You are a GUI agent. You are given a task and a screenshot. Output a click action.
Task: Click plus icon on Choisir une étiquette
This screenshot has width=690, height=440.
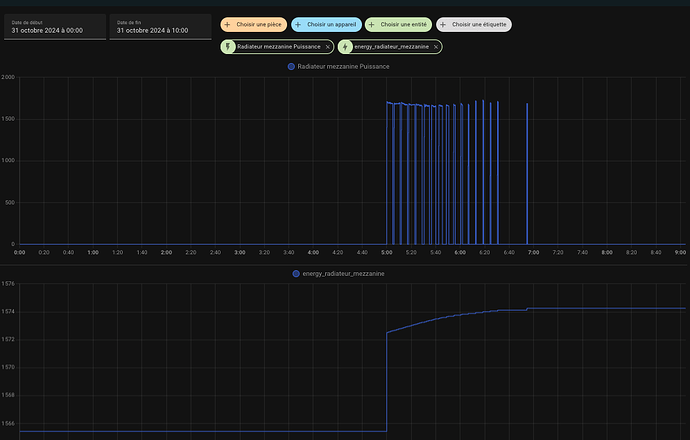[443, 25]
